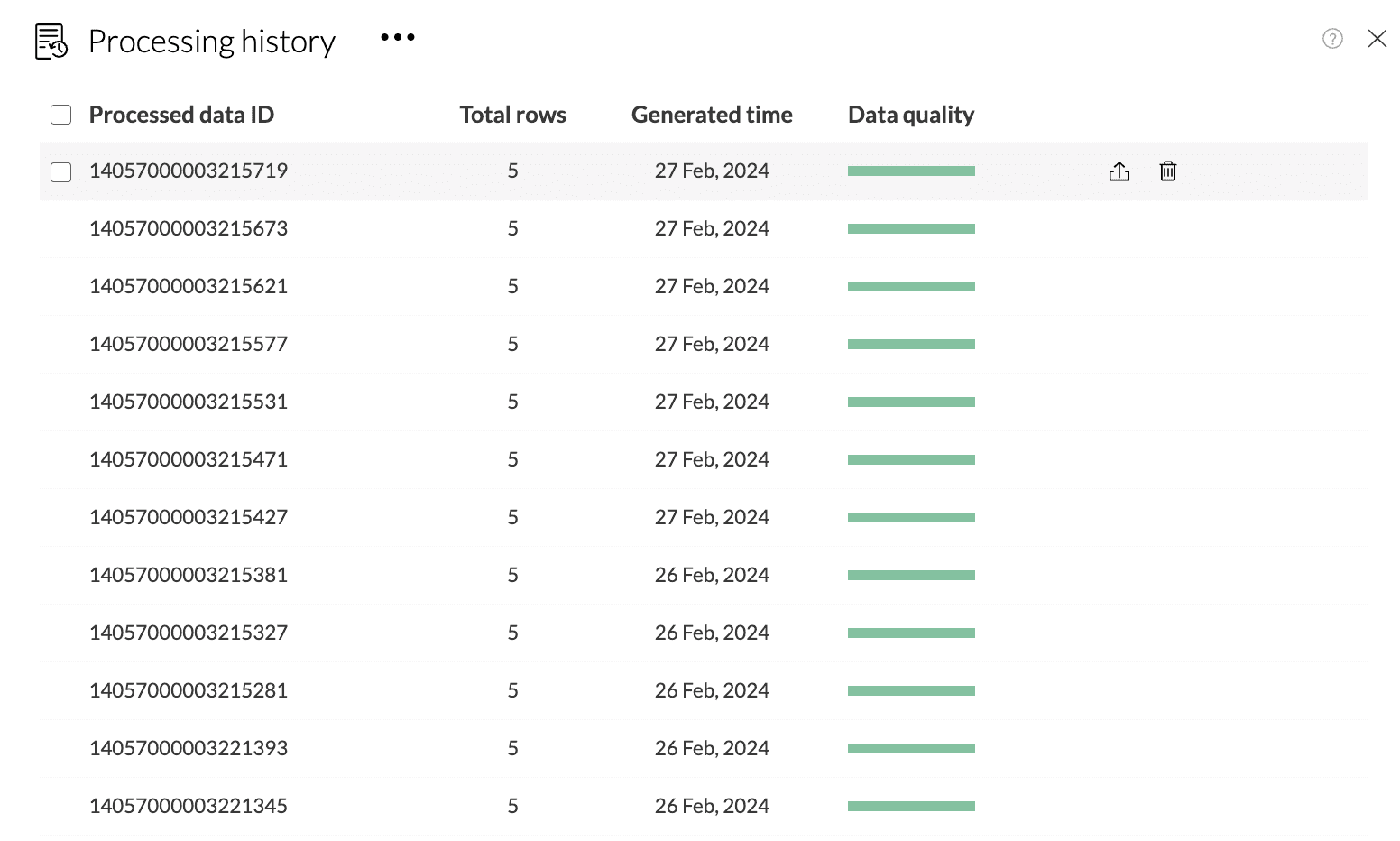1400x841 pixels.
Task: Click the export icon for first row
Action: pyautogui.click(x=1119, y=171)
